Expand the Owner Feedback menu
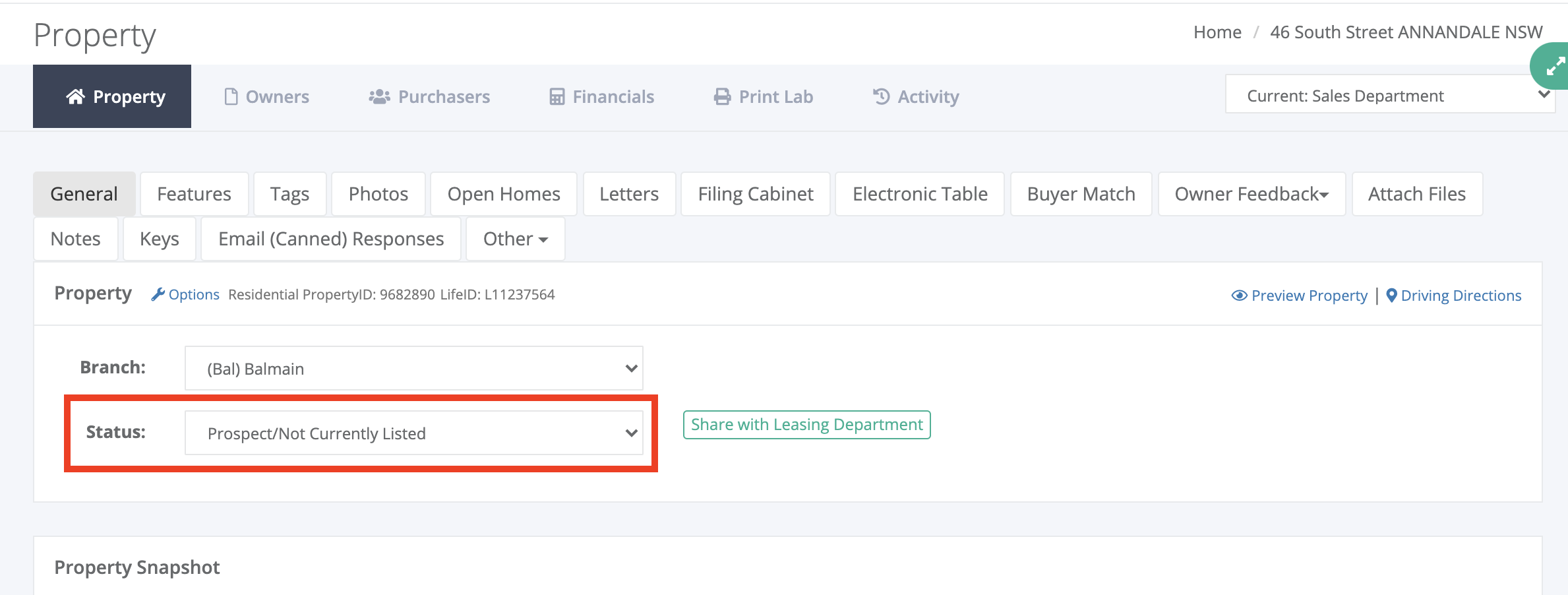 click(1251, 194)
